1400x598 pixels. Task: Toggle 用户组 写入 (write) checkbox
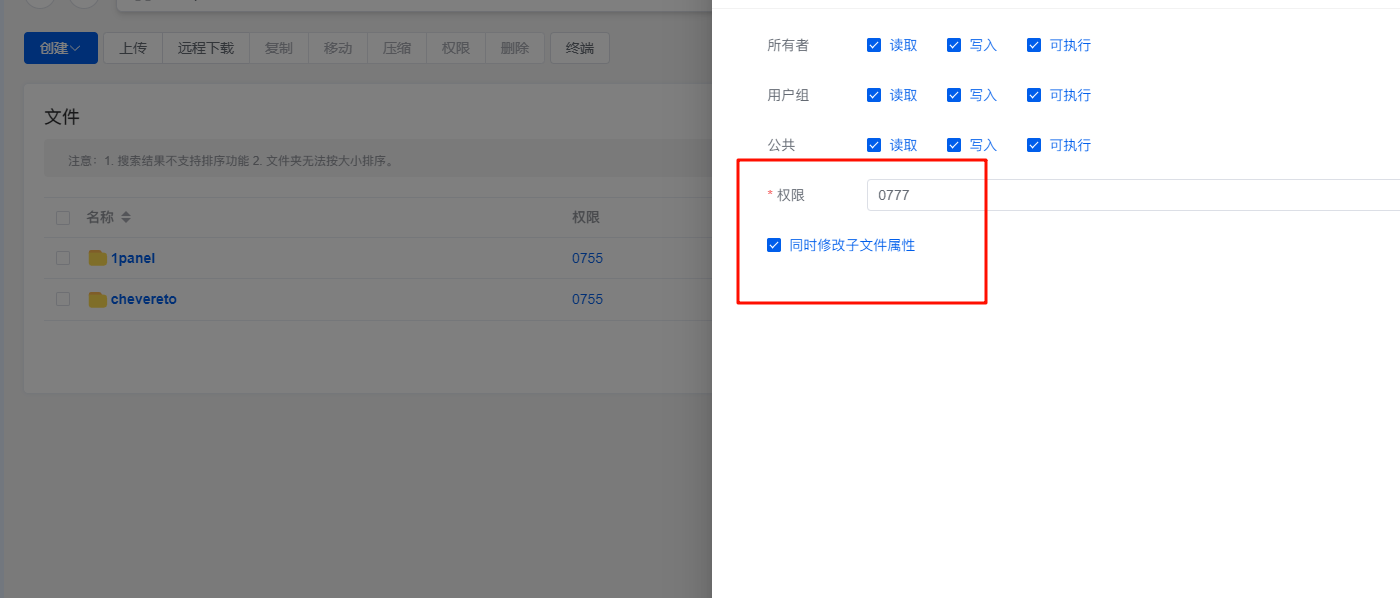pos(954,95)
